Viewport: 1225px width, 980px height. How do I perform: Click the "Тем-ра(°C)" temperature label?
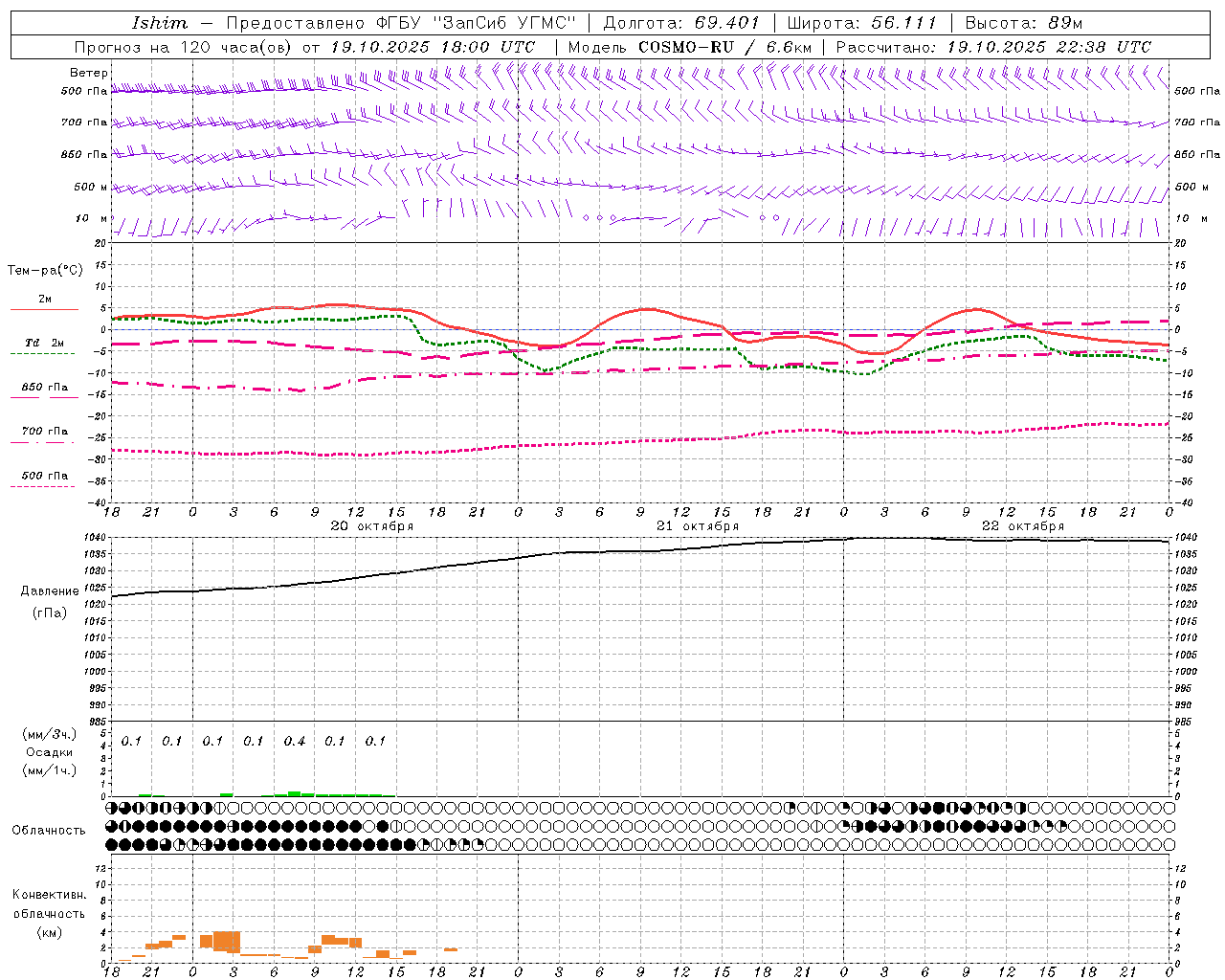click(x=45, y=271)
